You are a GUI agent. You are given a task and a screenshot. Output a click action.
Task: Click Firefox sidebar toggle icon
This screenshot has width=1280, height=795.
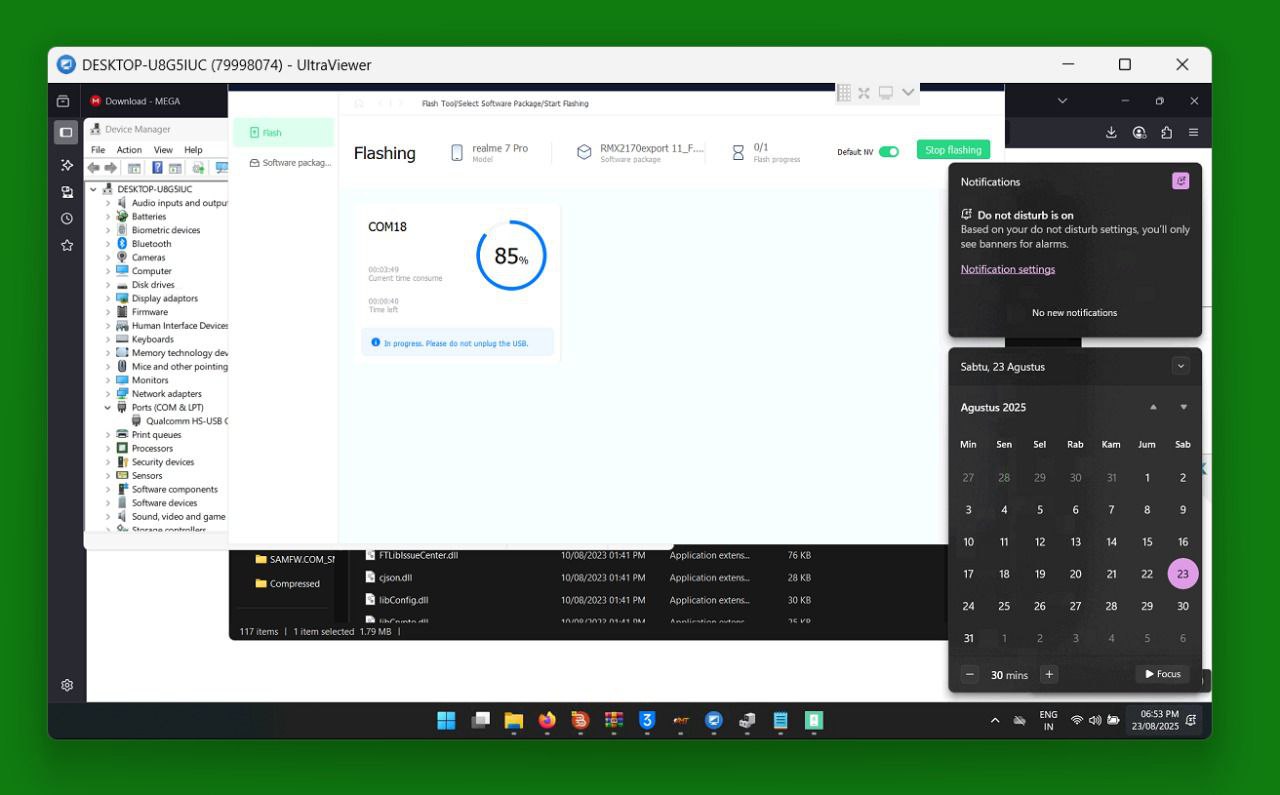pyautogui.click(x=66, y=132)
